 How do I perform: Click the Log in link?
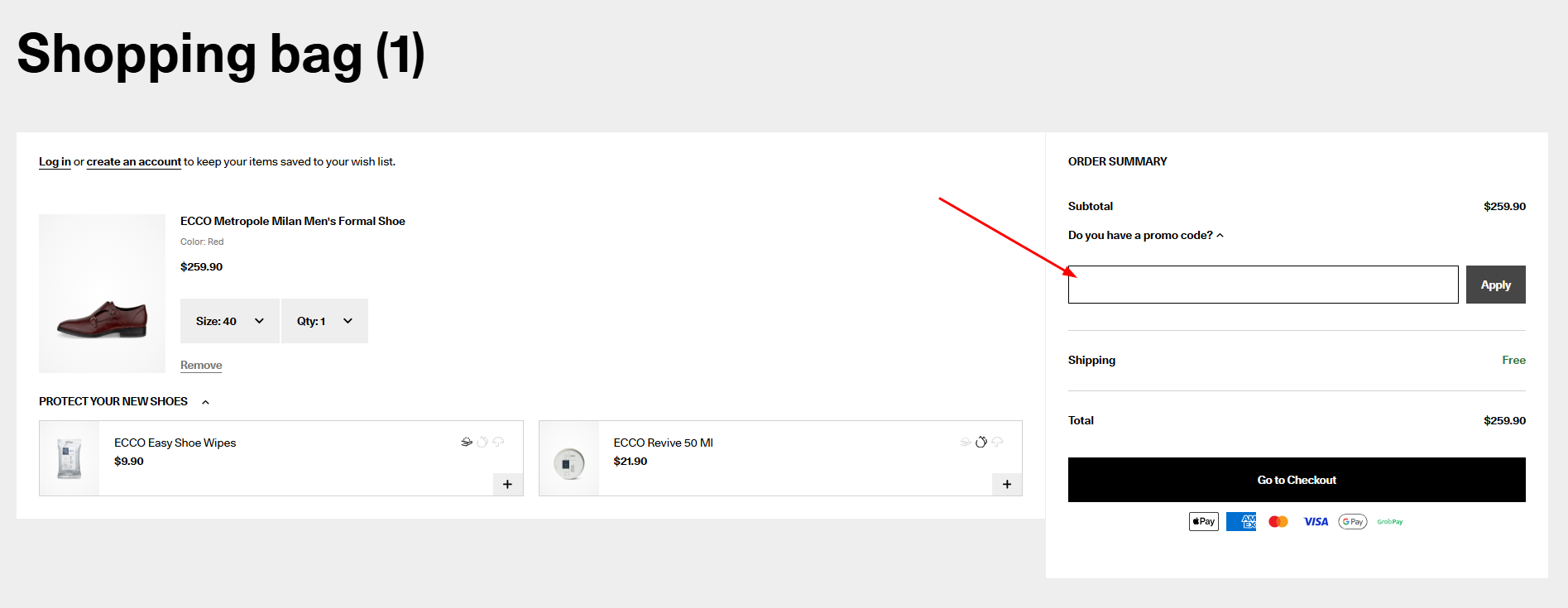[x=55, y=162]
